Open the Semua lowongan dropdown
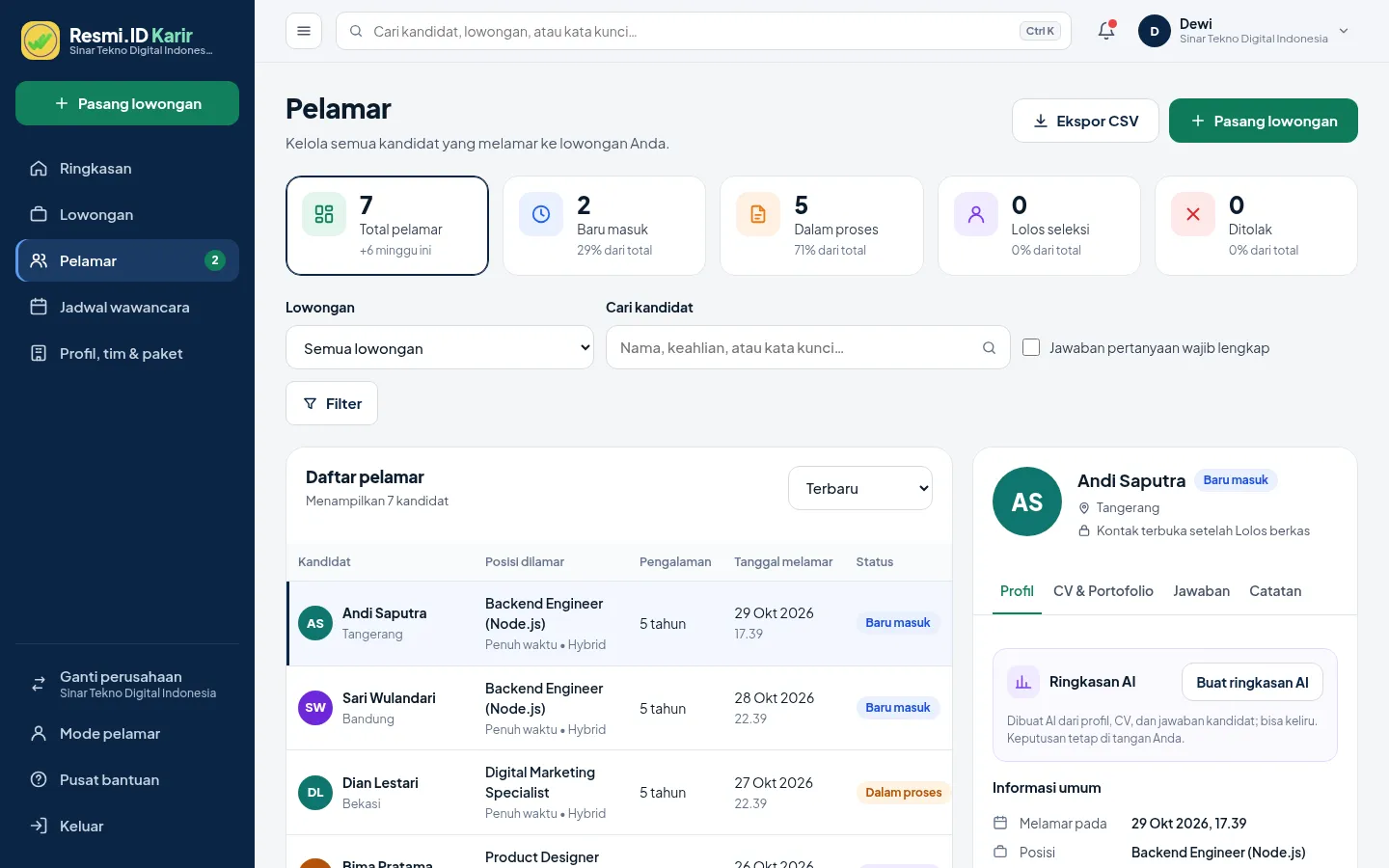This screenshot has width=1389, height=868. [440, 347]
